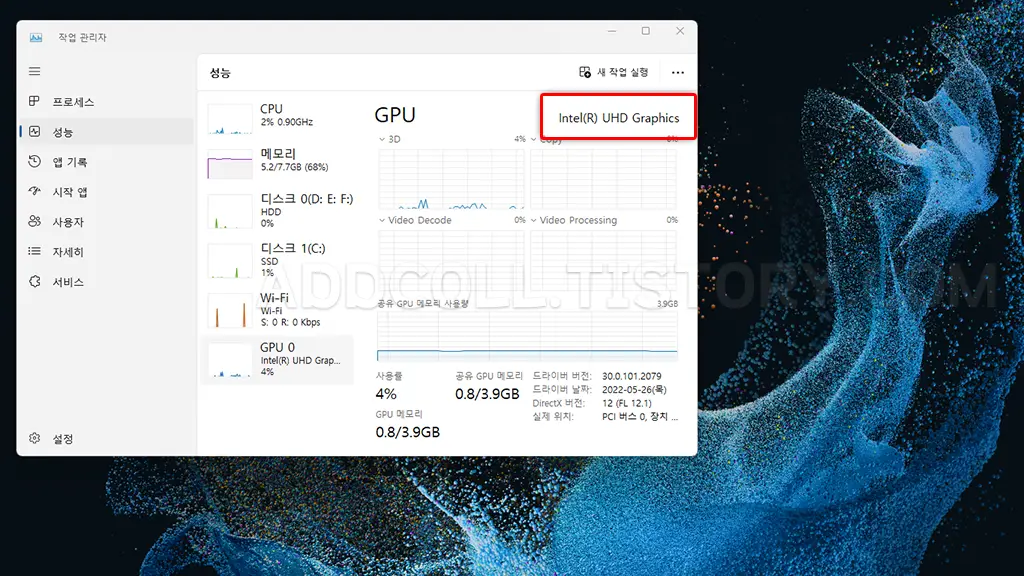1024x576 pixels.
Task: Select GPU 0 in the performance list
Action: coord(278,361)
